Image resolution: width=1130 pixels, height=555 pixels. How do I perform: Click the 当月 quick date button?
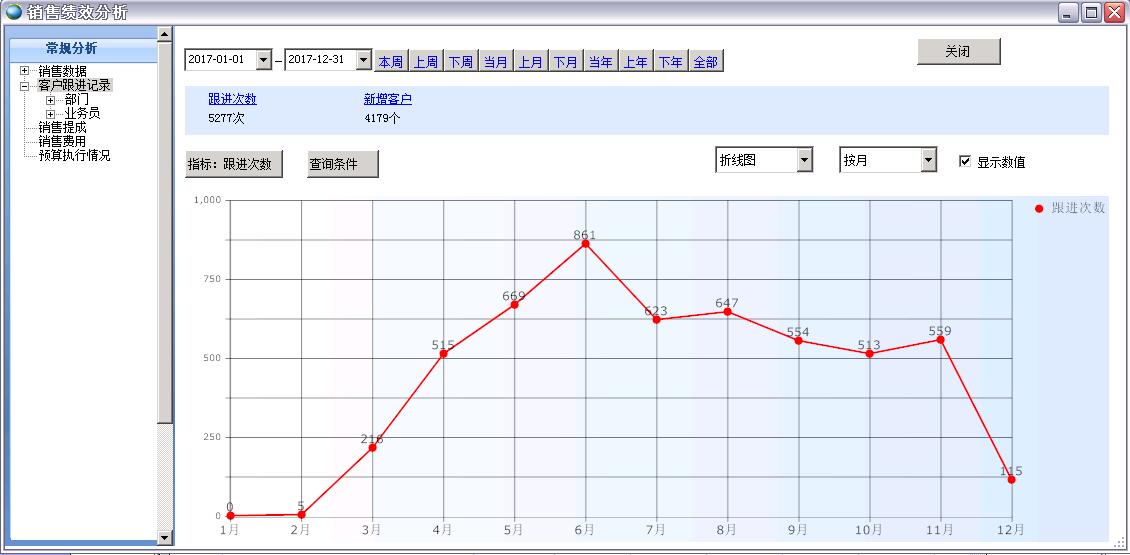coord(495,62)
